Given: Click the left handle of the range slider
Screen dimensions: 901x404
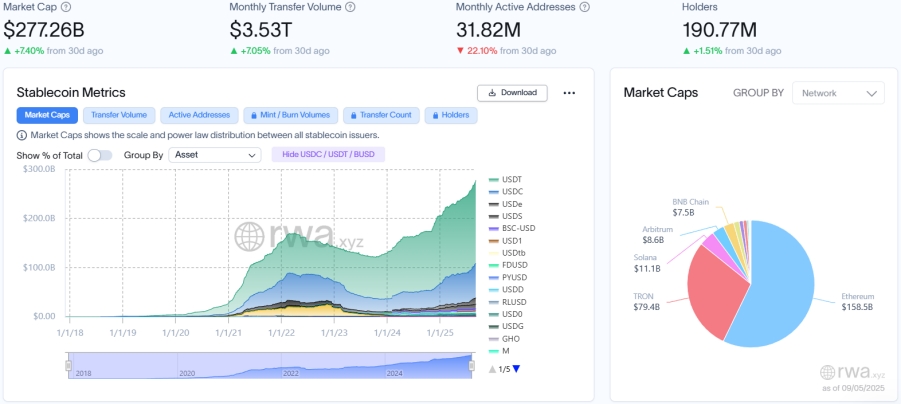Looking at the screenshot, I should [68, 365].
